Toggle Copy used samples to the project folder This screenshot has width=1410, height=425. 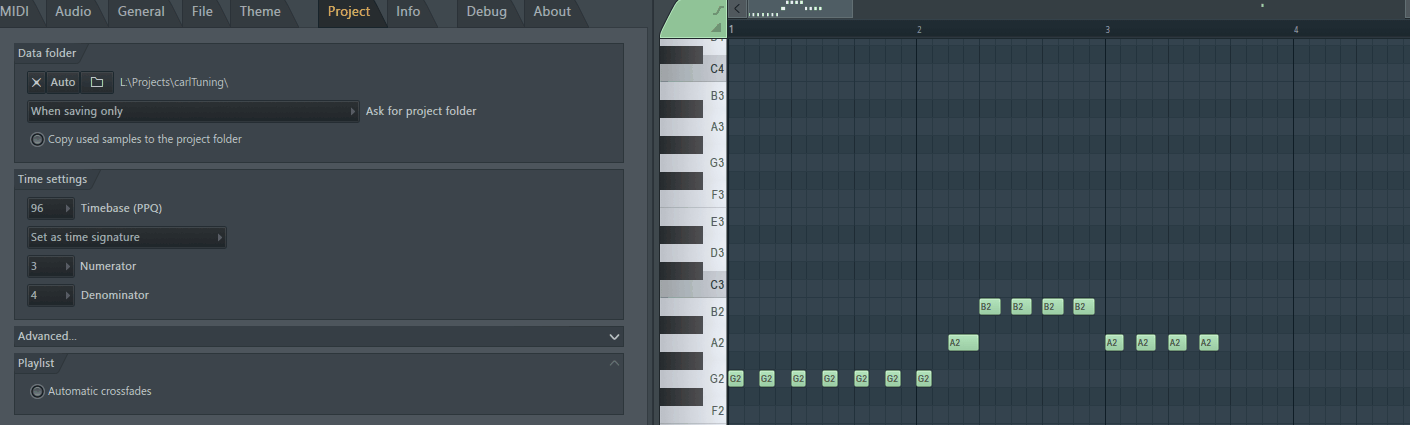(x=38, y=139)
